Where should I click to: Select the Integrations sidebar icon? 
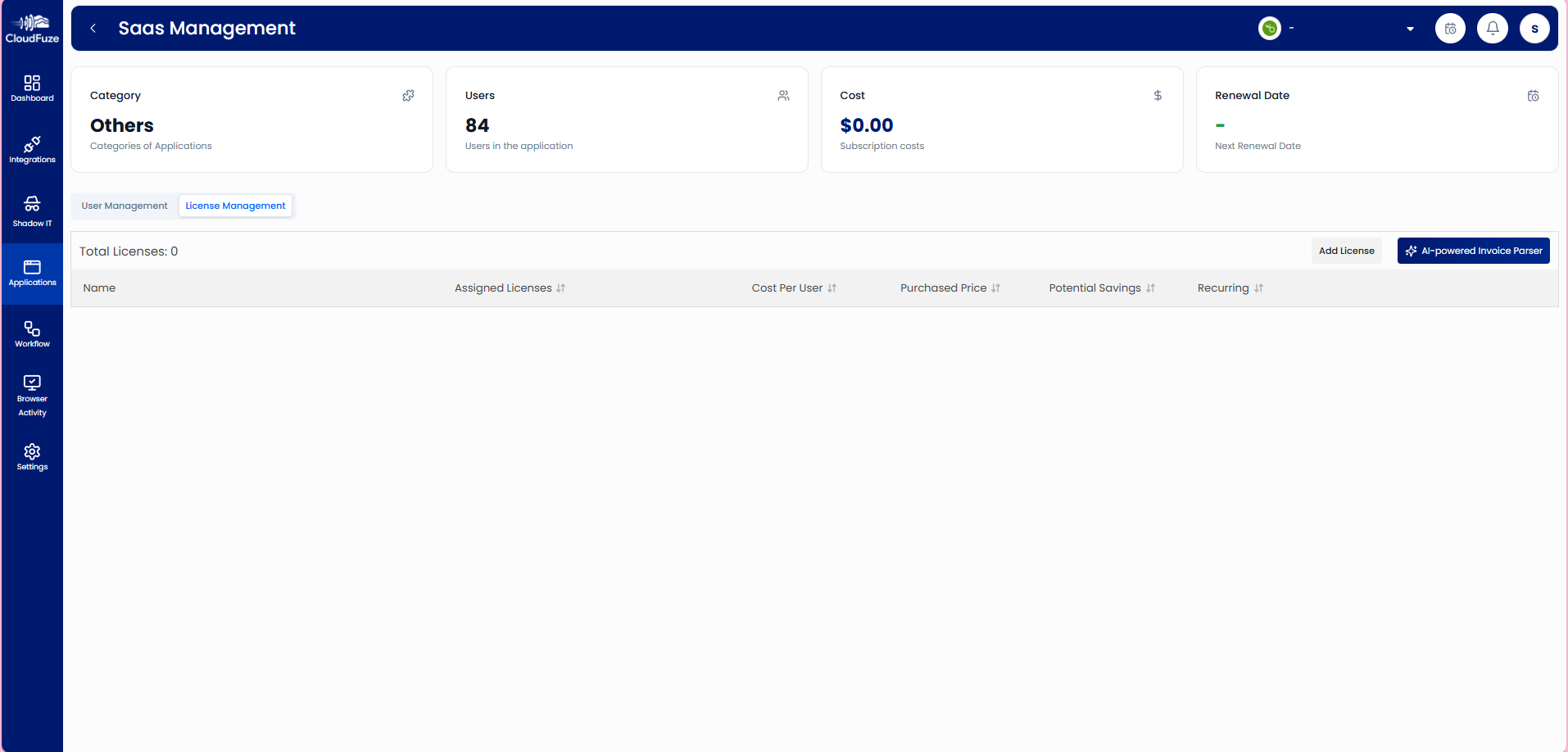(32, 149)
